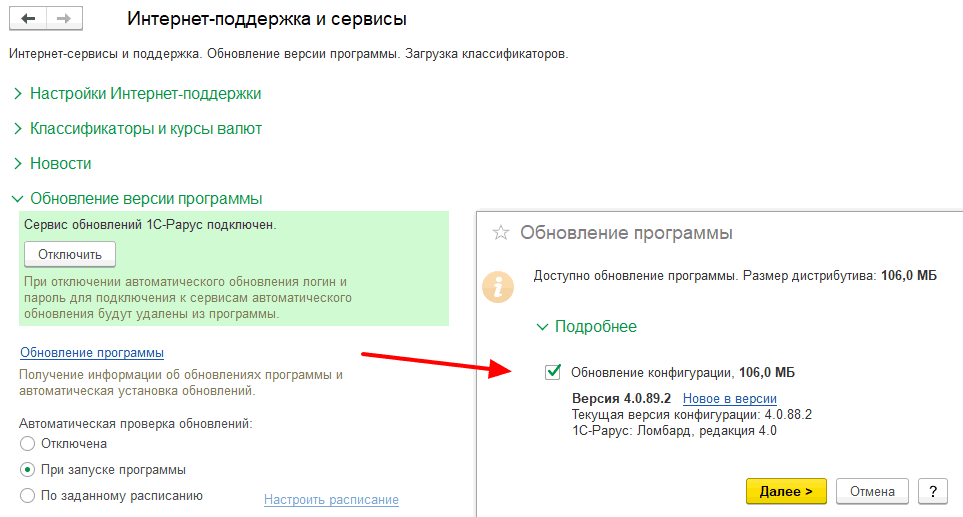The width and height of the screenshot is (963, 517).
Task: Select the Отключена radio option
Action: [27, 443]
